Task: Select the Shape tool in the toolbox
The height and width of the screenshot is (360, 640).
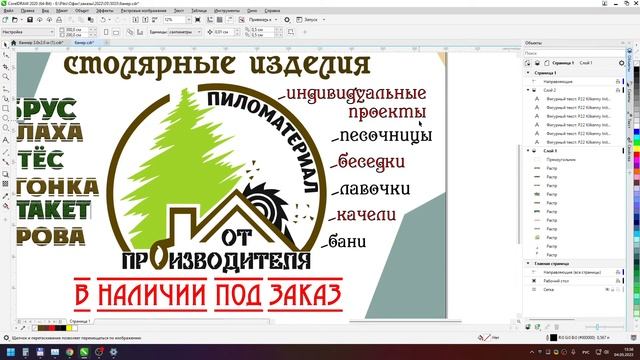Action: tap(6, 55)
